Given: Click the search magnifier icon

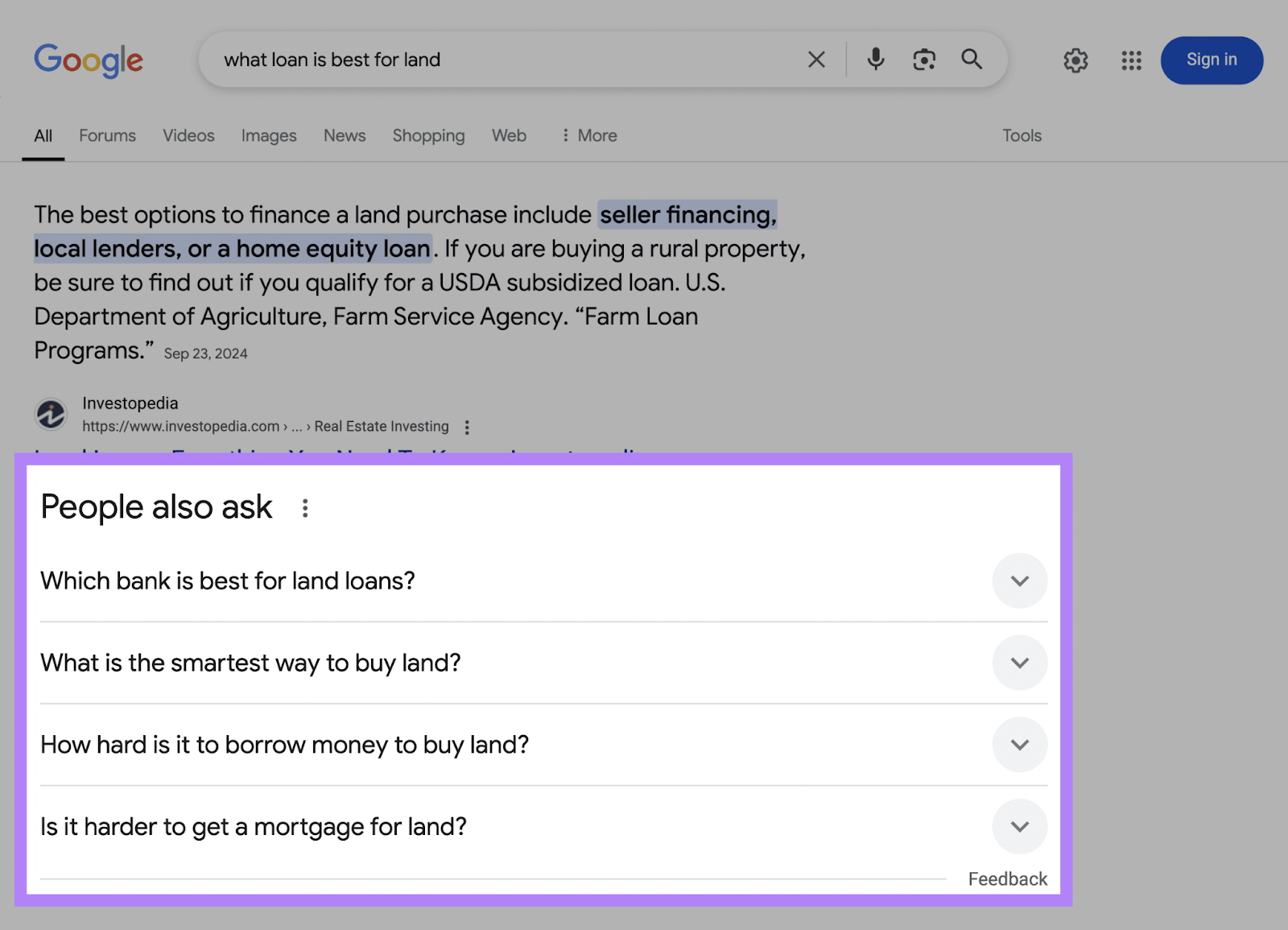Looking at the screenshot, I should coord(972,60).
